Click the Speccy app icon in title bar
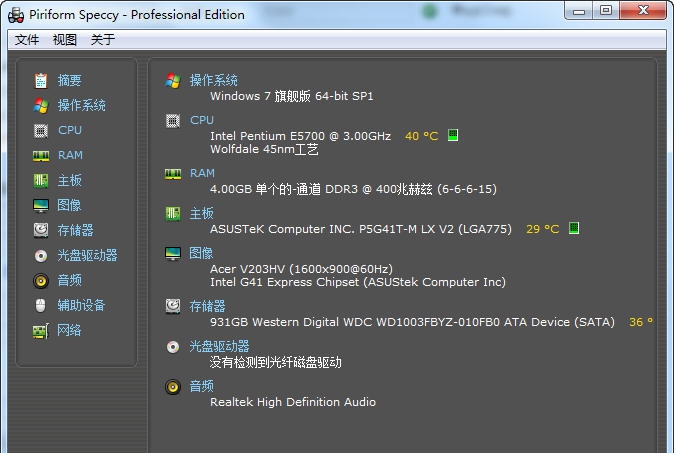This screenshot has width=674, height=453. pos(16,15)
